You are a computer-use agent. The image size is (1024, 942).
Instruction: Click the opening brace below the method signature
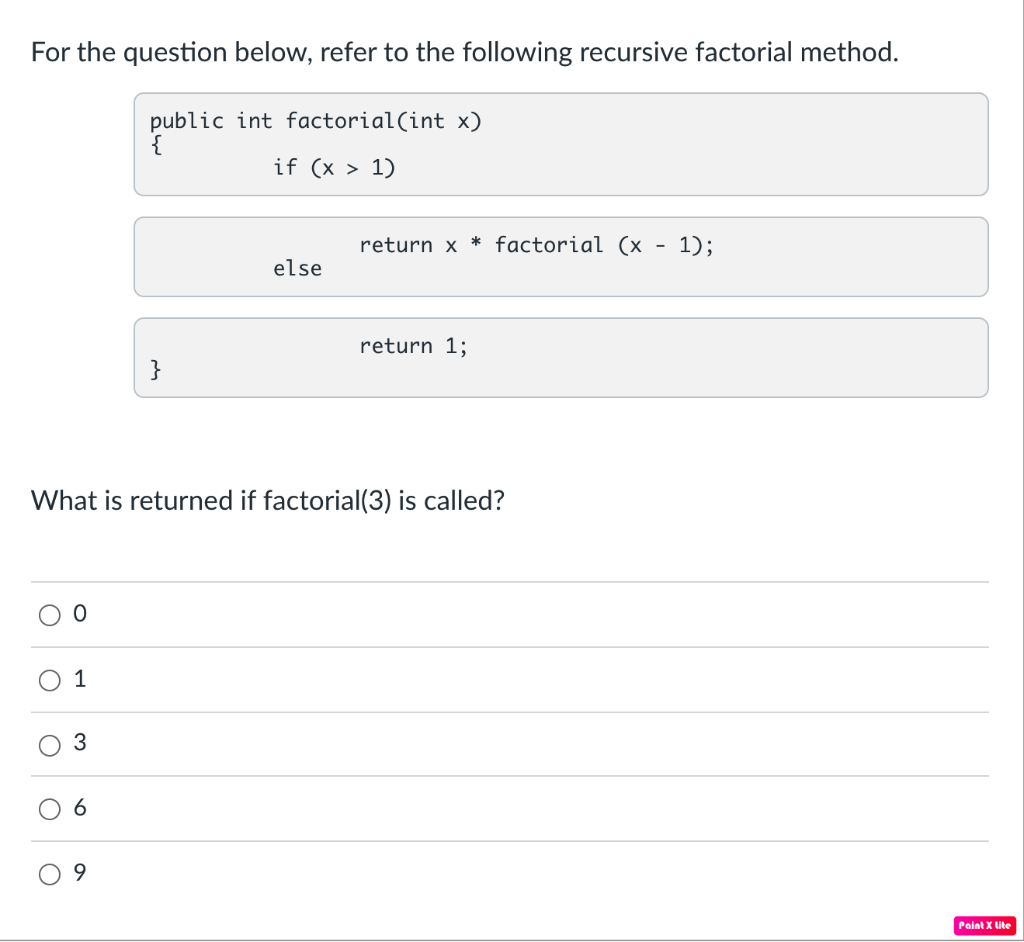[x=155, y=144]
